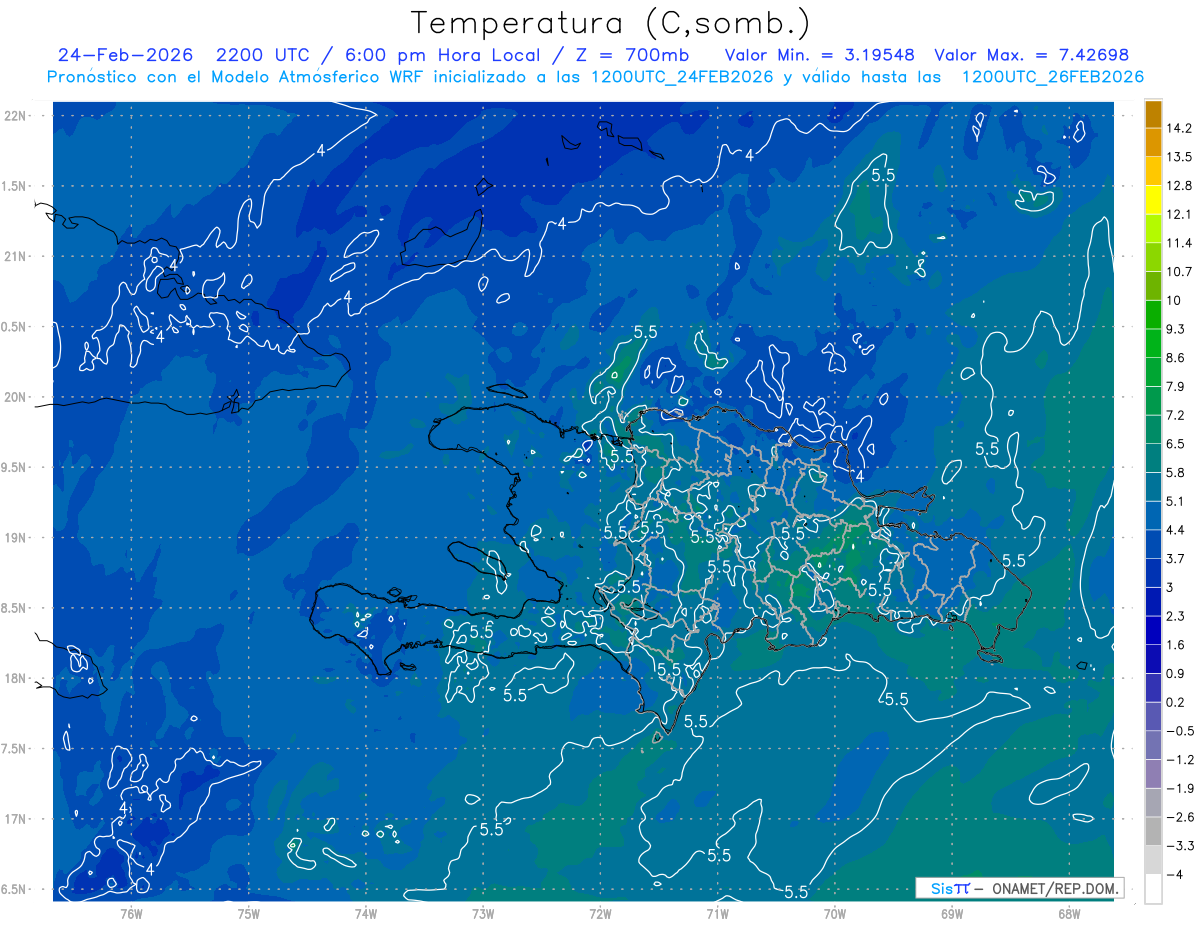Image resolution: width=1200 pixels, height=927 pixels.
Task: Click the "76W" longitude axis label
Action: coord(131,913)
